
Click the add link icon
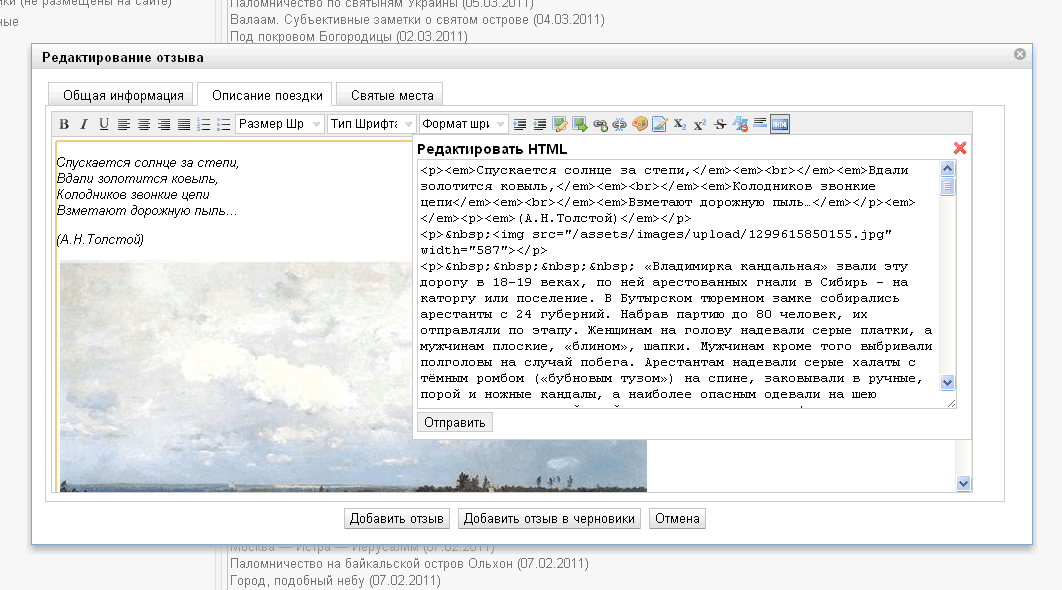[x=600, y=125]
